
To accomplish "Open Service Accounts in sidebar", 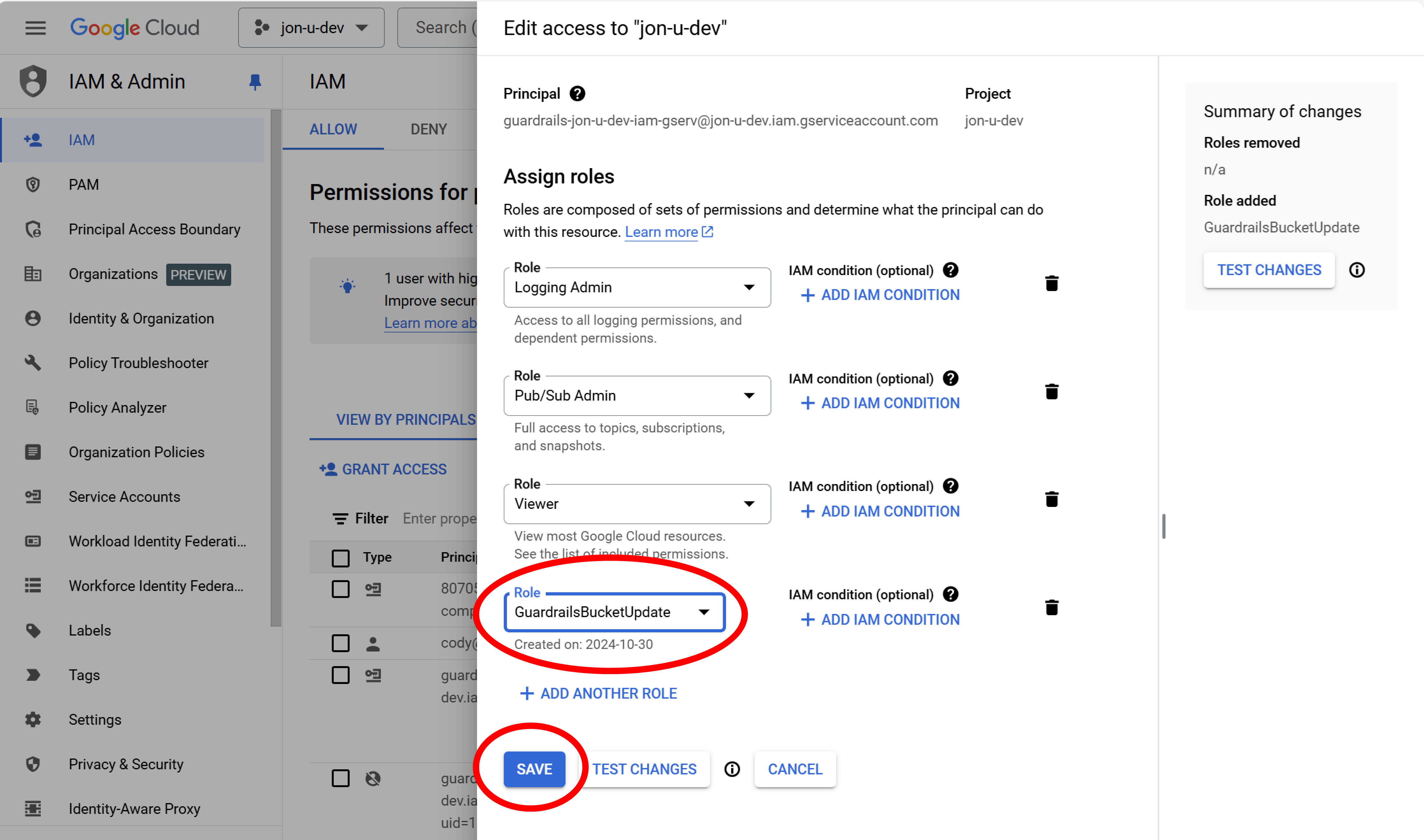I will (x=124, y=496).
